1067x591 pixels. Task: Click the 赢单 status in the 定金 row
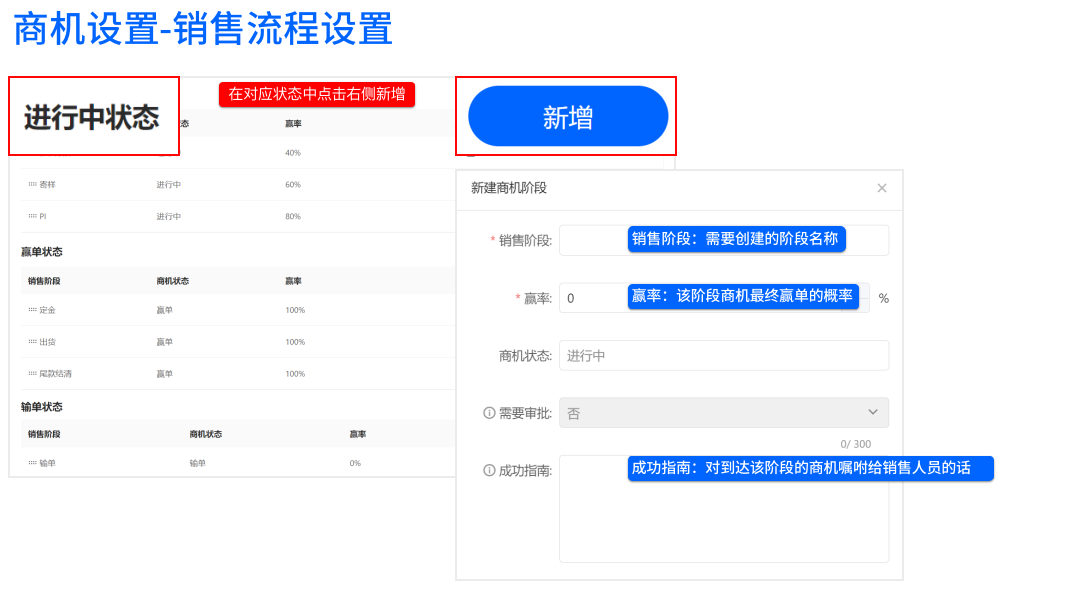165,310
